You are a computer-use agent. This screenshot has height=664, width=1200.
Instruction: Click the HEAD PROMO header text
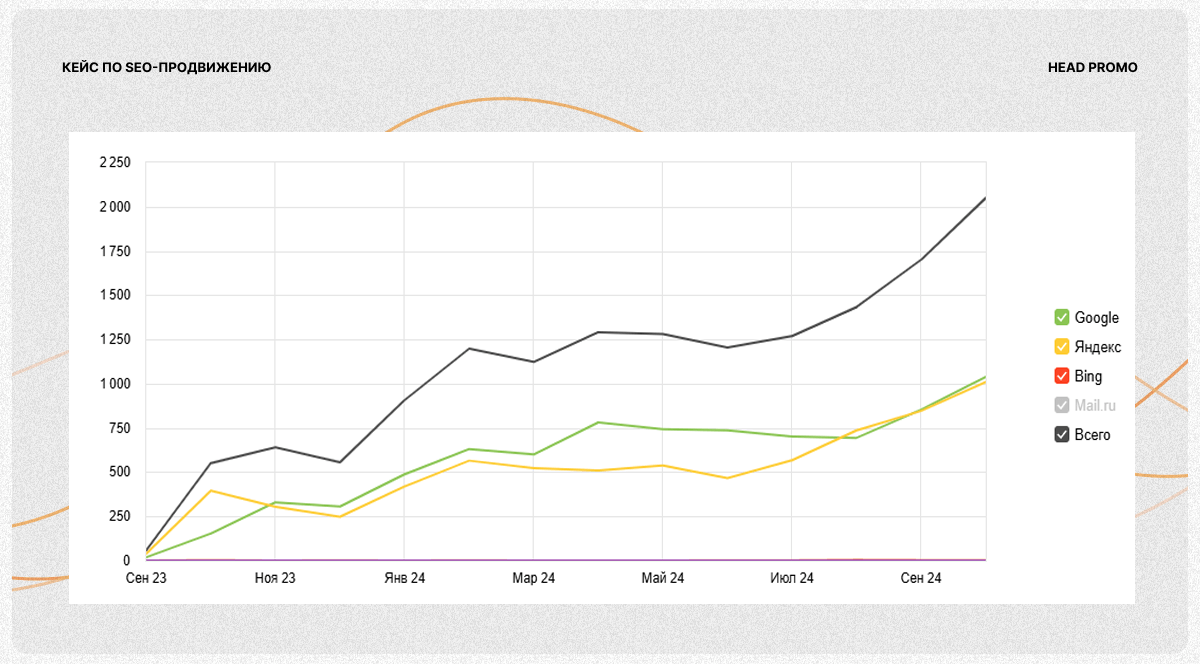1092,68
